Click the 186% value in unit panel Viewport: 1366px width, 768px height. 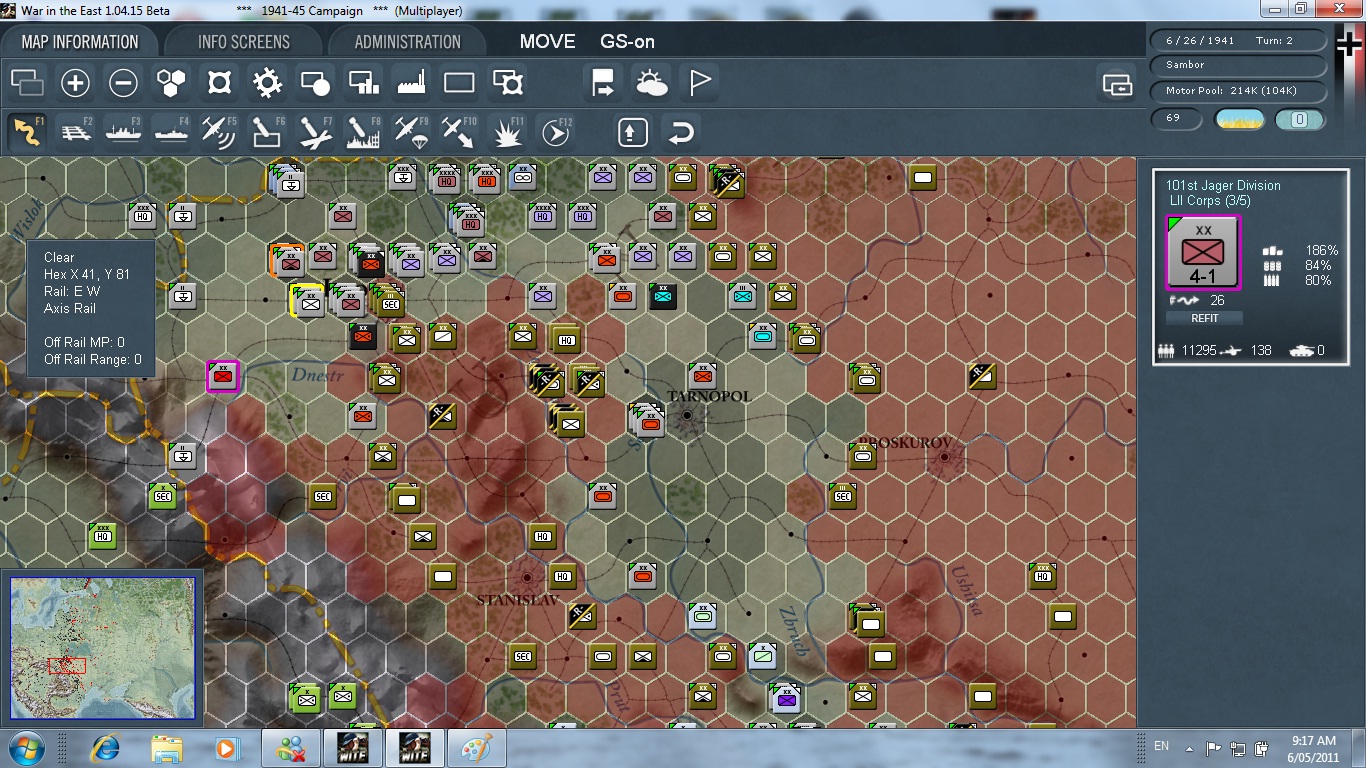(1321, 250)
